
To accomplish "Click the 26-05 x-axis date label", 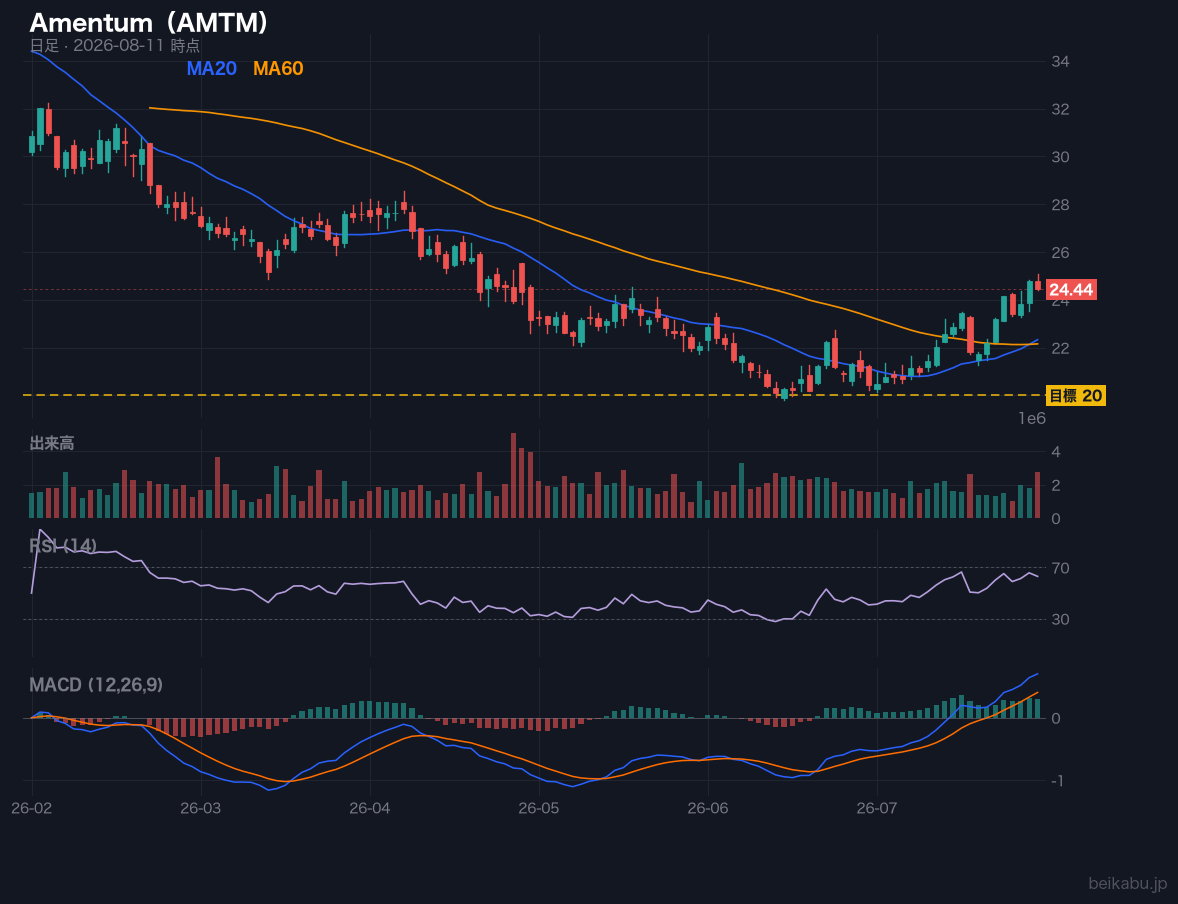I will click(539, 809).
